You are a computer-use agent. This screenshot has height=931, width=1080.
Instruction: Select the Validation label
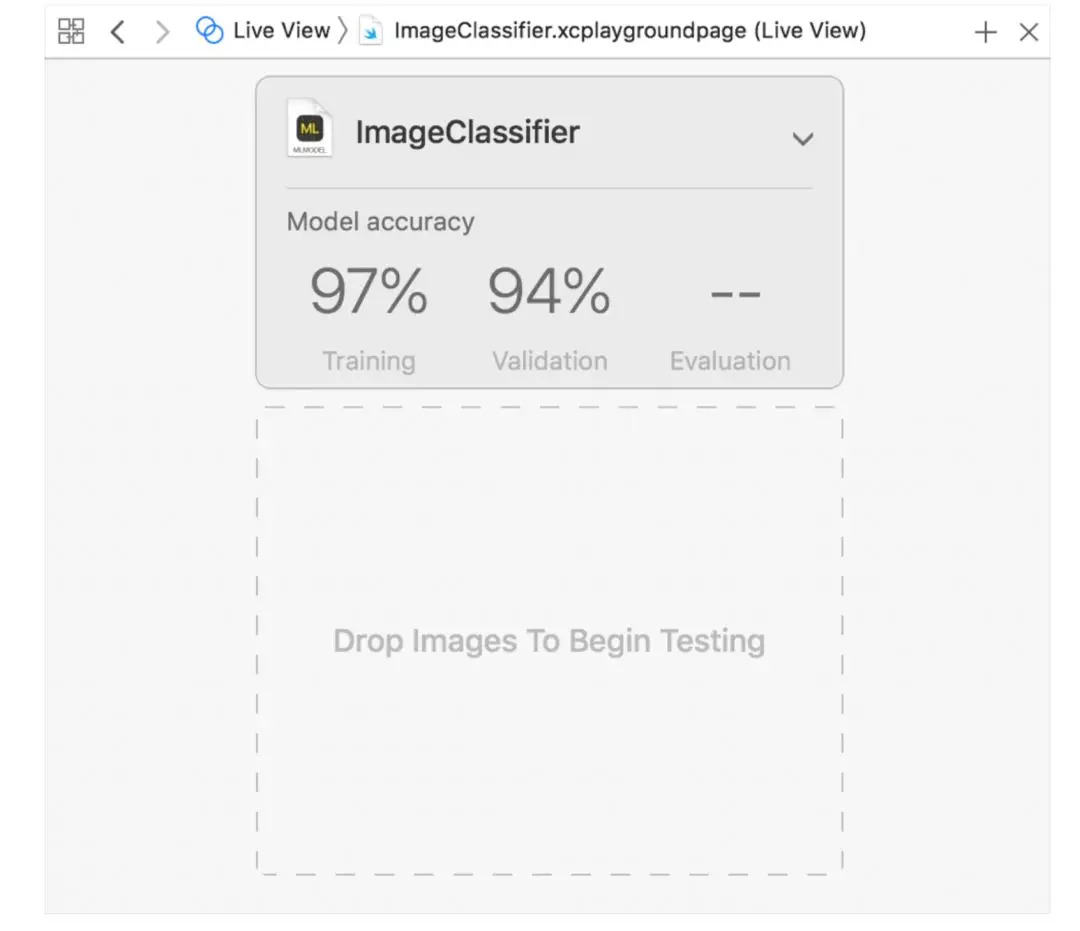point(549,361)
